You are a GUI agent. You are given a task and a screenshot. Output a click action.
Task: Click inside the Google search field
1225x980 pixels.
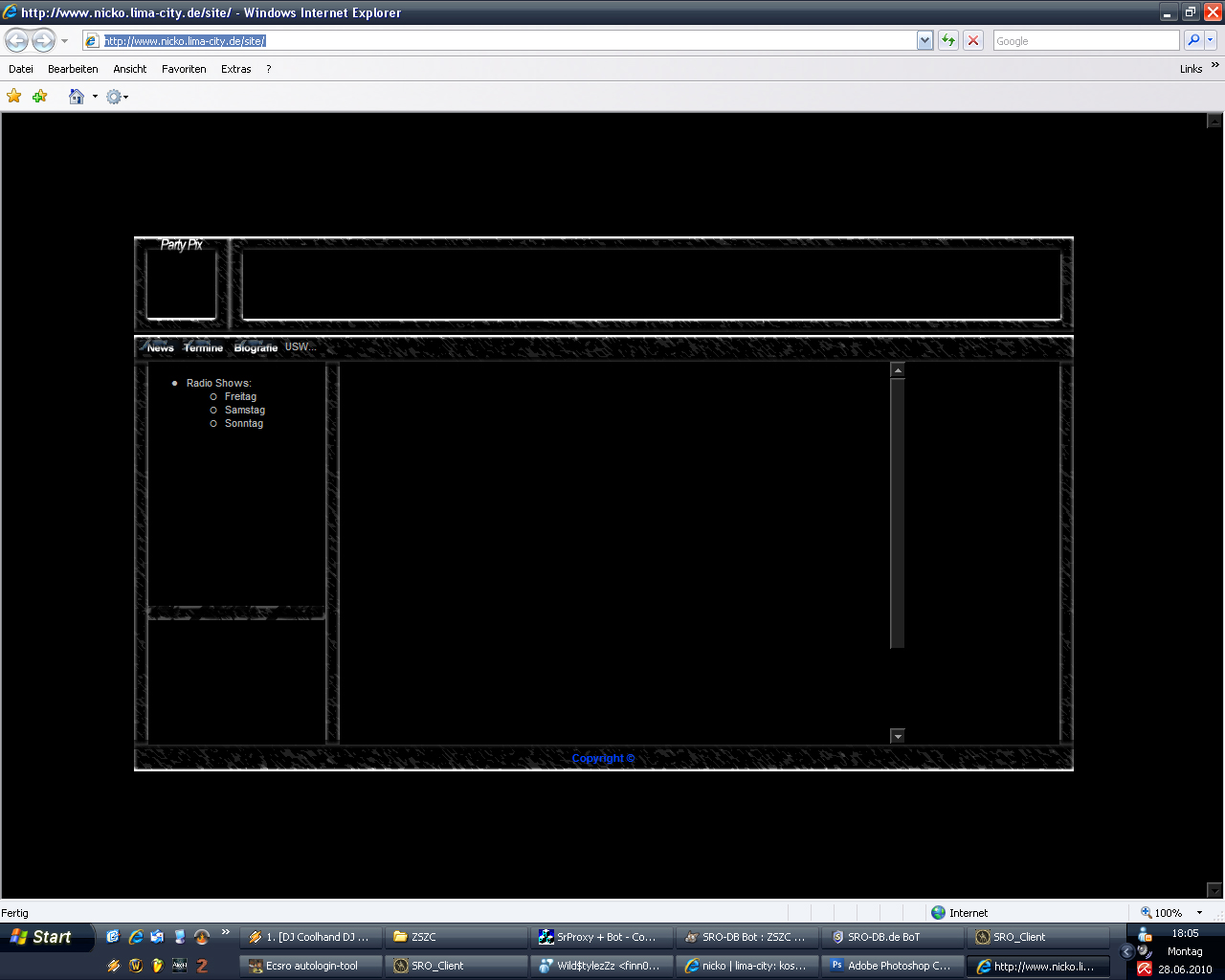coord(1085,40)
